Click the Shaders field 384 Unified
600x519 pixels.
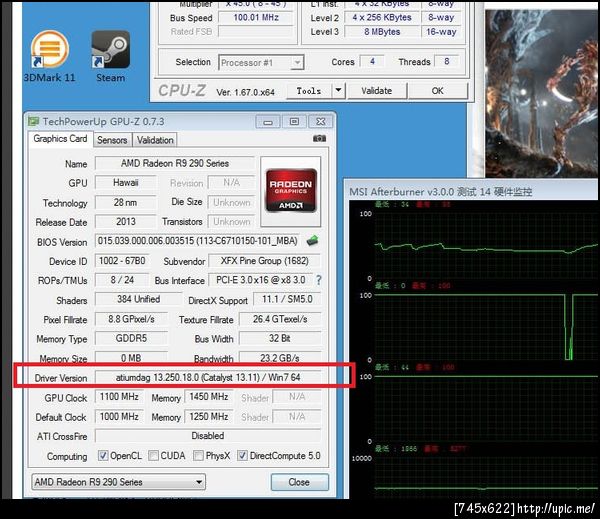[139, 299]
